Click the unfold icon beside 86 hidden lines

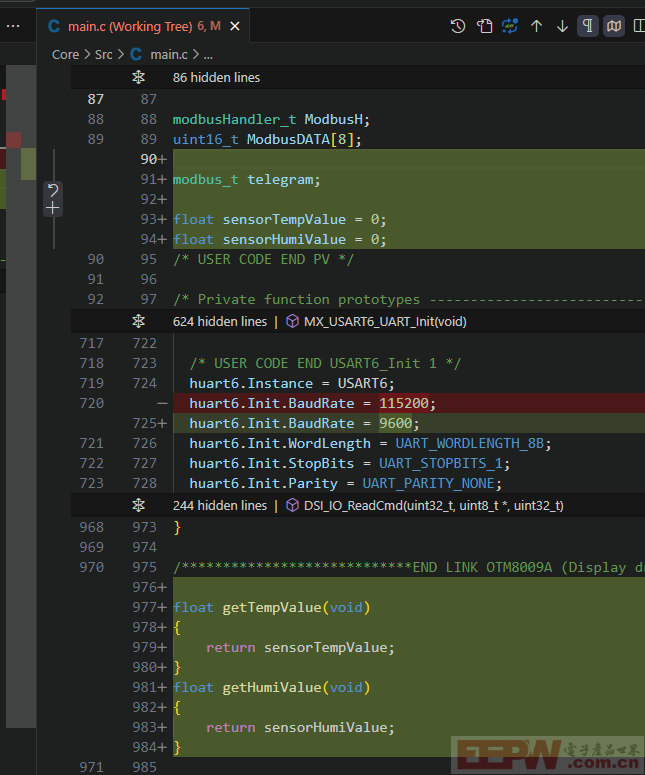[x=138, y=77]
